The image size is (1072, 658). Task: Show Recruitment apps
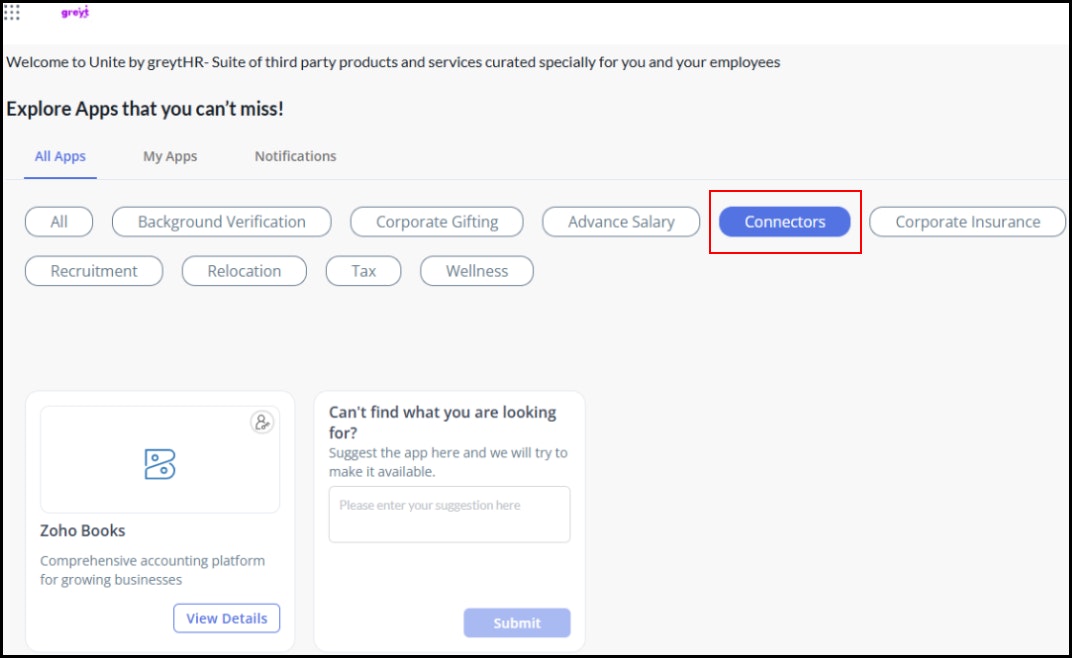(94, 271)
